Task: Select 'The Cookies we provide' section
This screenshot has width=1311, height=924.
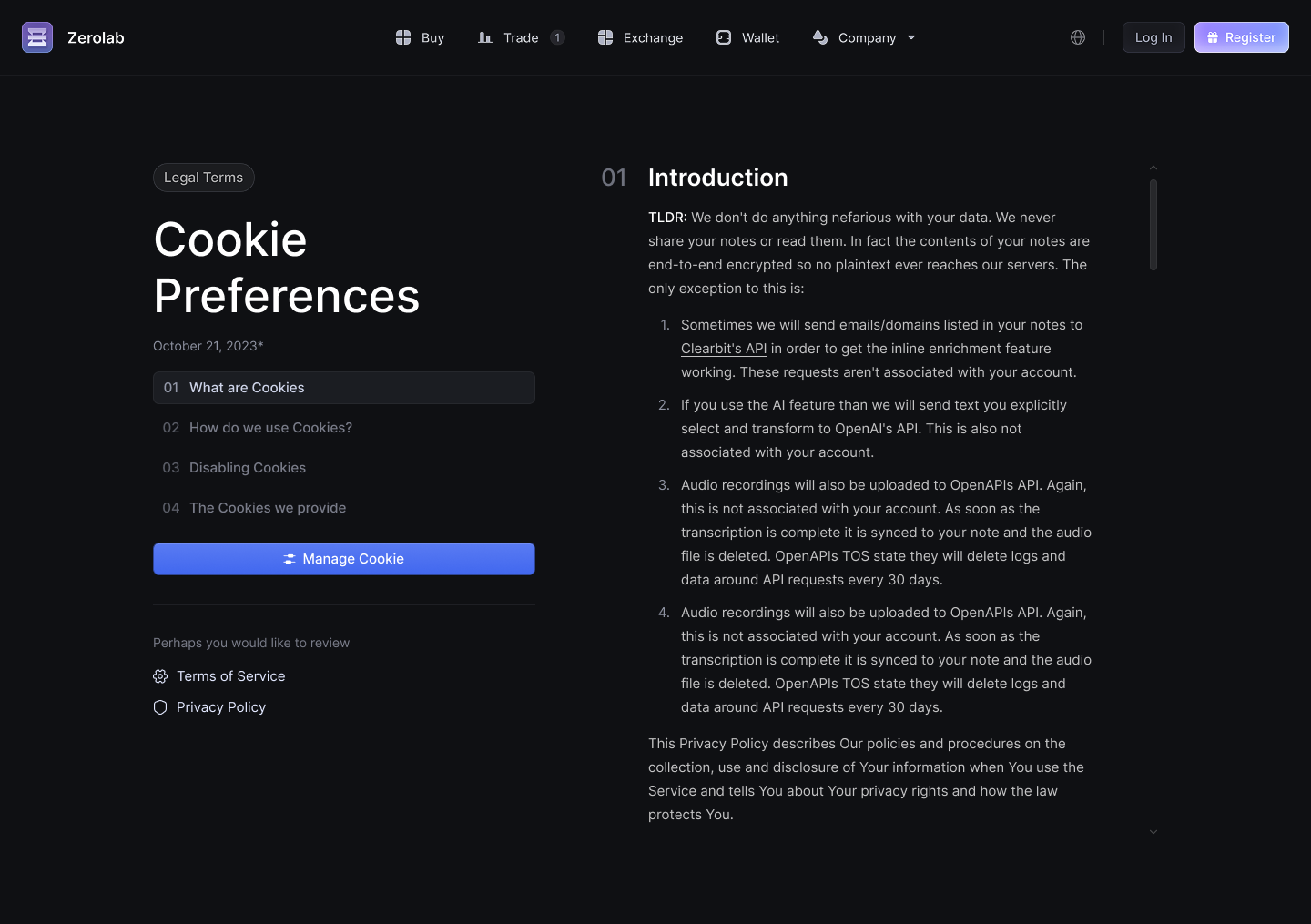Action: point(268,508)
